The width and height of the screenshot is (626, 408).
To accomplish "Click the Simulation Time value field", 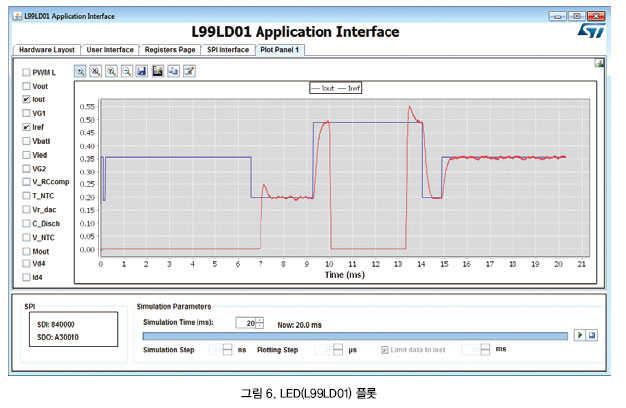I will point(246,323).
